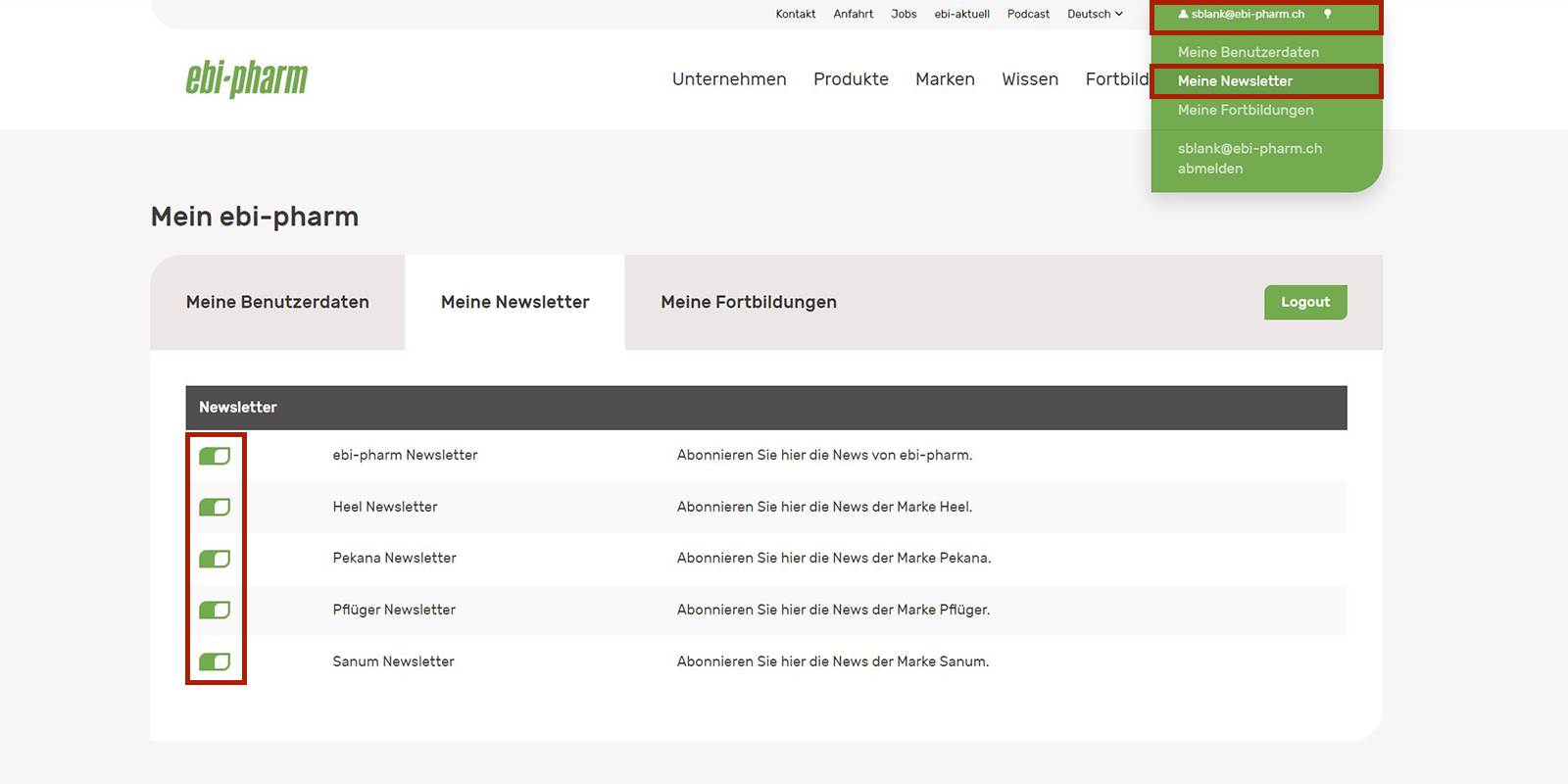The width and height of the screenshot is (1568, 784).
Task: Click the green Logout button
Action: click(x=1305, y=302)
